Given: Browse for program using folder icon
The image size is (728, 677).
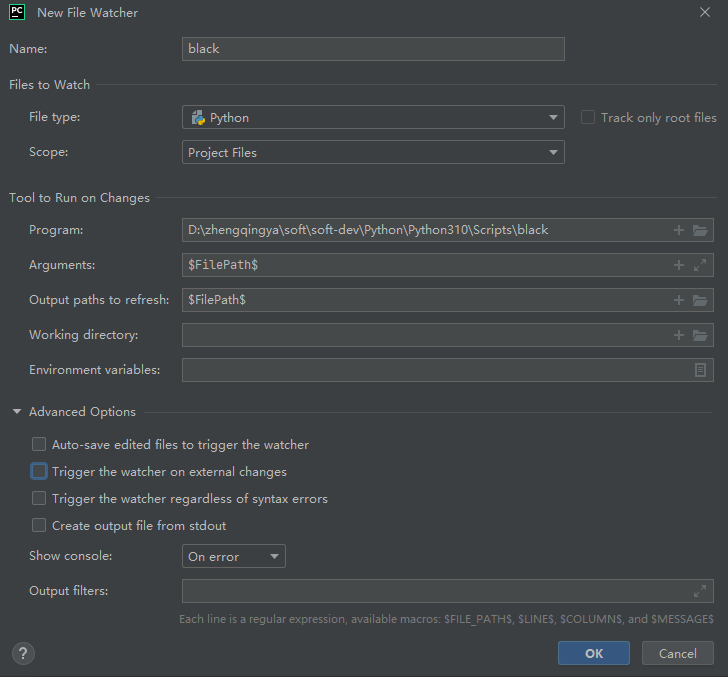Looking at the screenshot, I should pyautogui.click(x=700, y=230).
